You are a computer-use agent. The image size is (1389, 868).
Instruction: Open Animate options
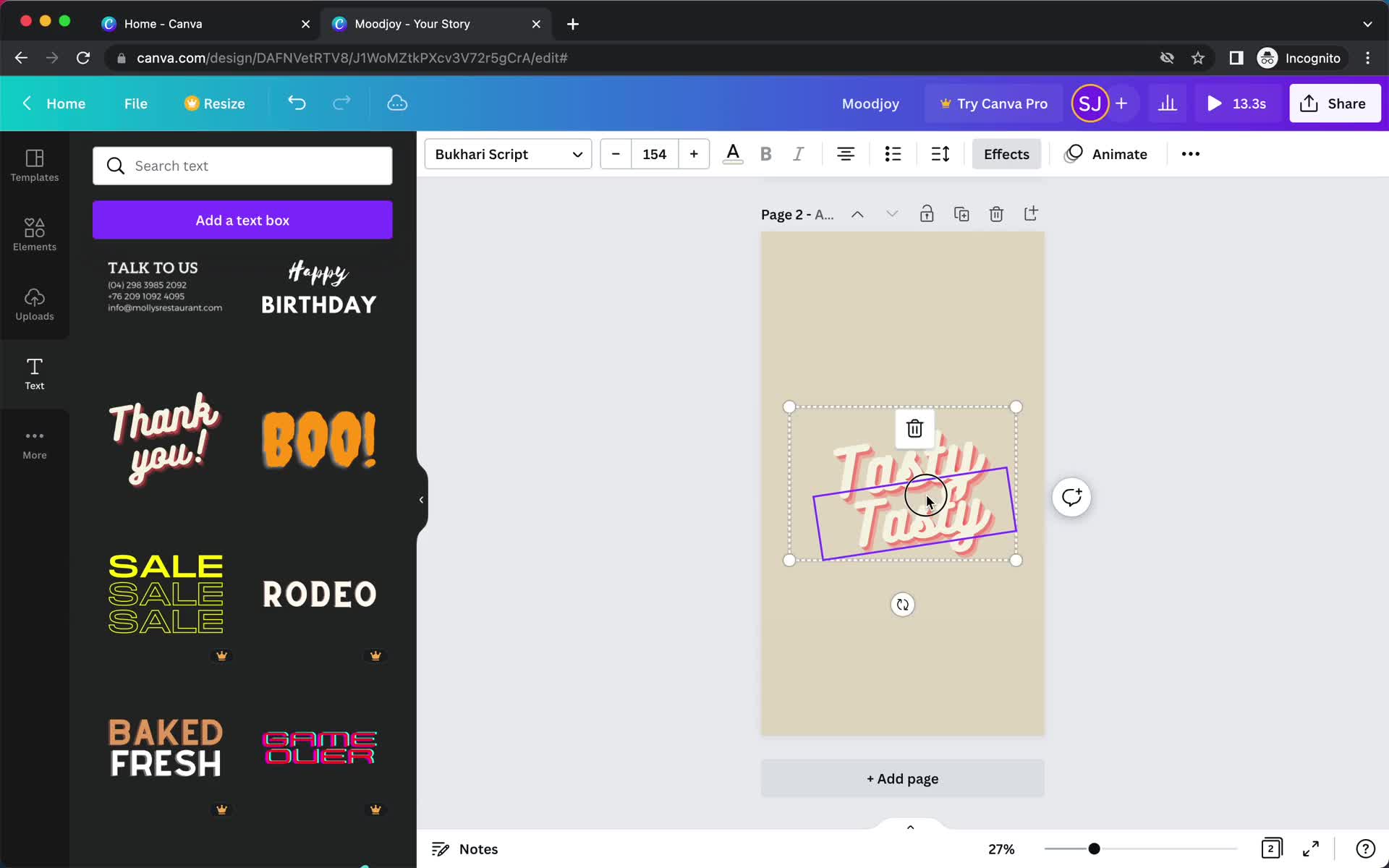[x=1106, y=154]
